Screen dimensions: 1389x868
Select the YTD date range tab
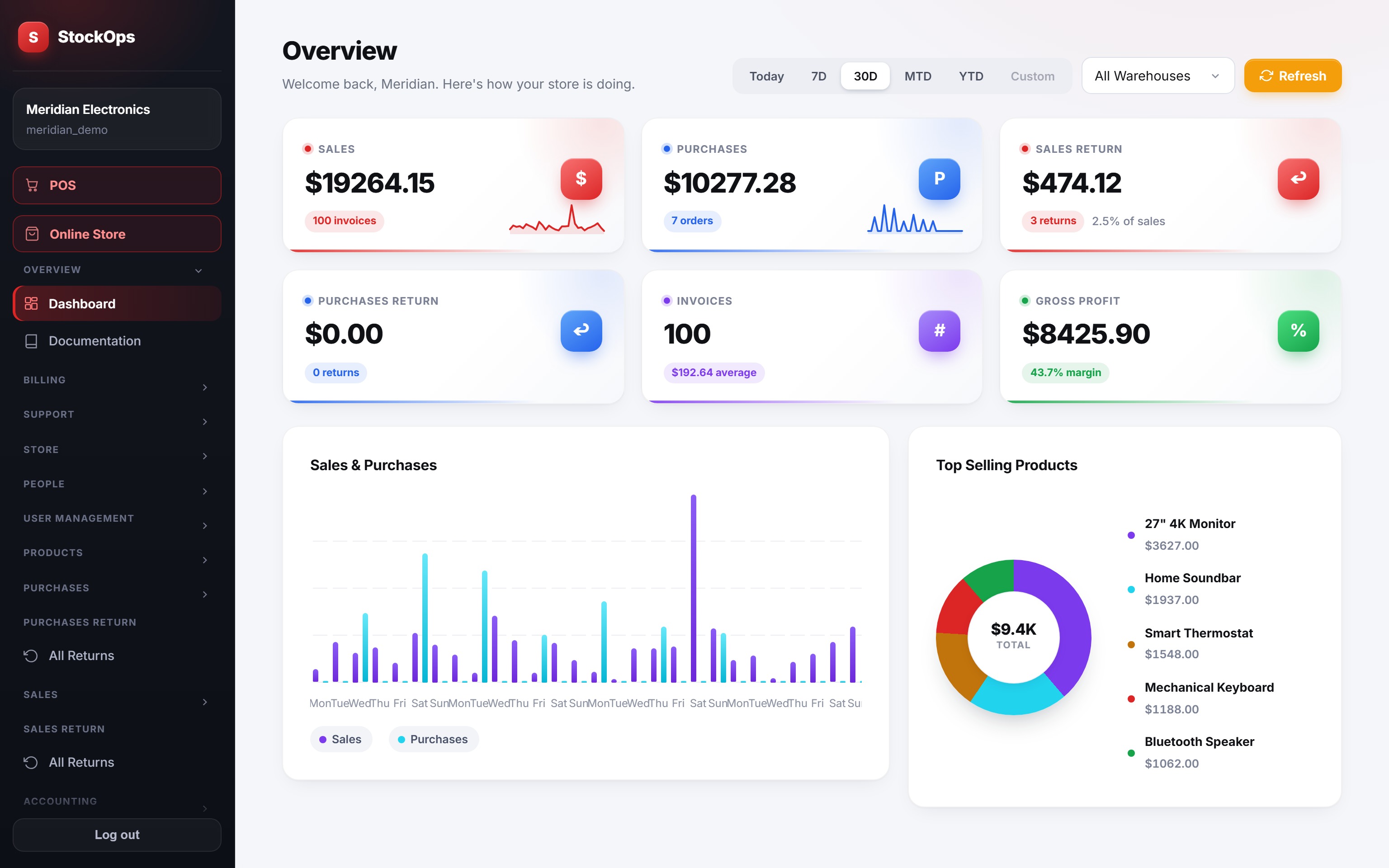(971, 76)
